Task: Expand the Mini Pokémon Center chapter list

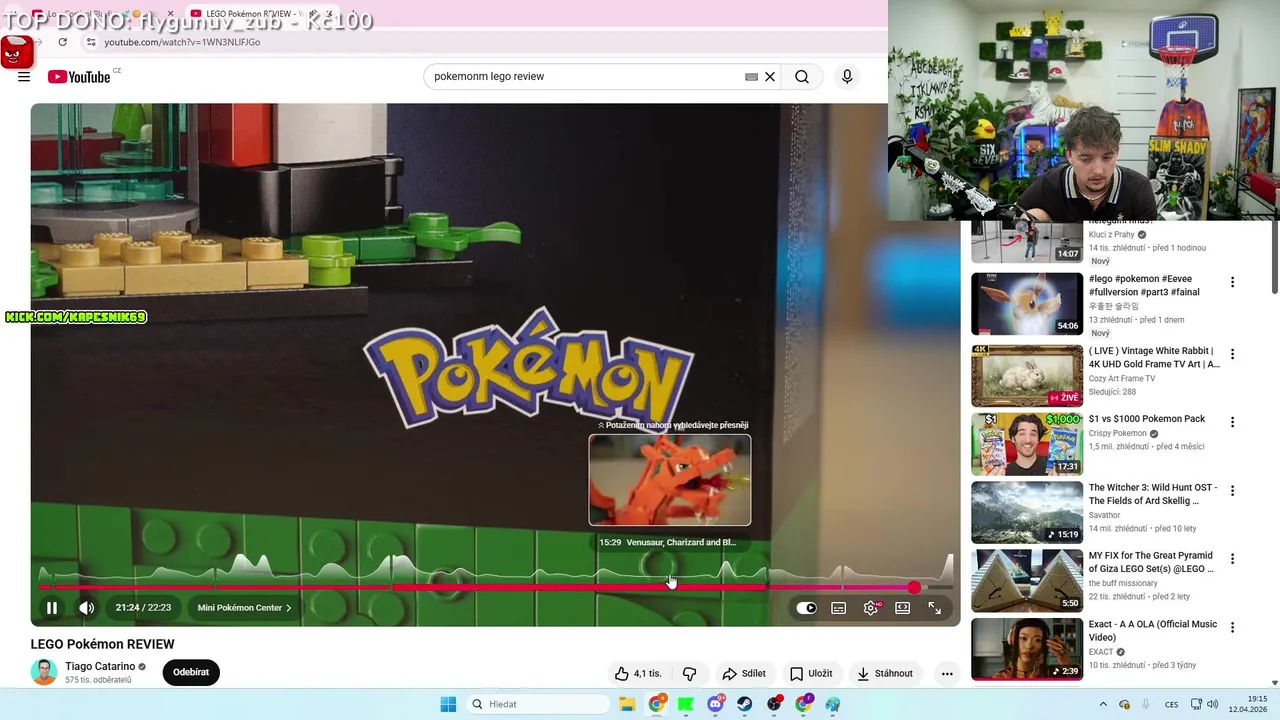Action: pyautogui.click(x=244, y=607)
